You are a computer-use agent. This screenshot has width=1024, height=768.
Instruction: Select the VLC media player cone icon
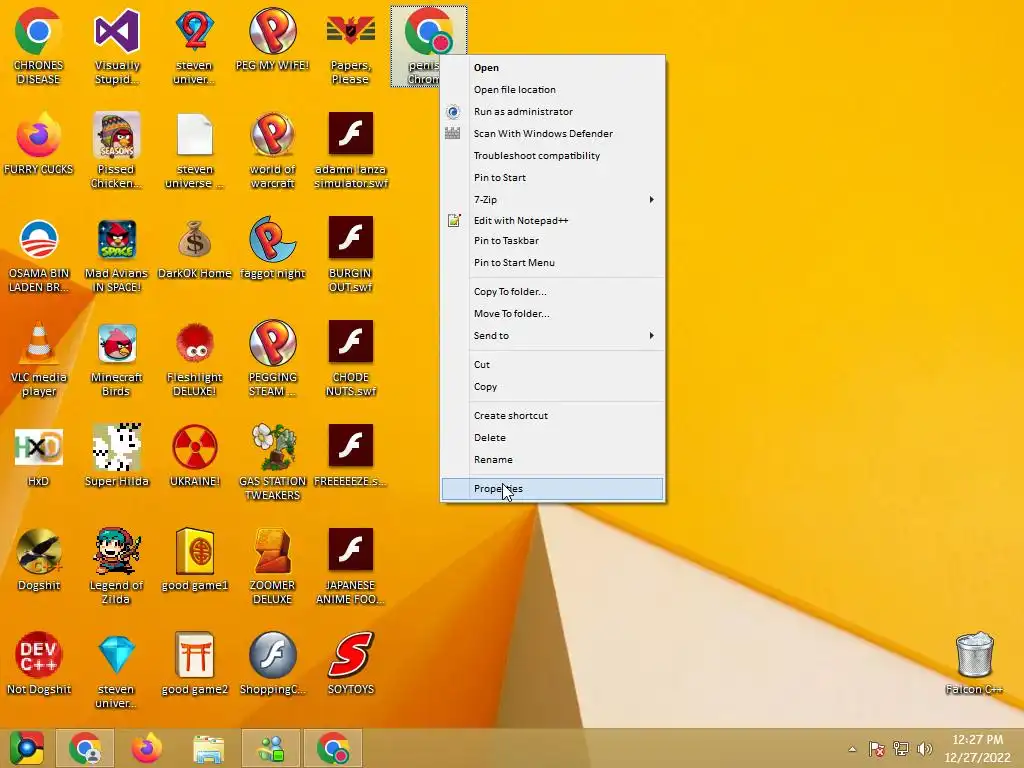click(39, 359)
